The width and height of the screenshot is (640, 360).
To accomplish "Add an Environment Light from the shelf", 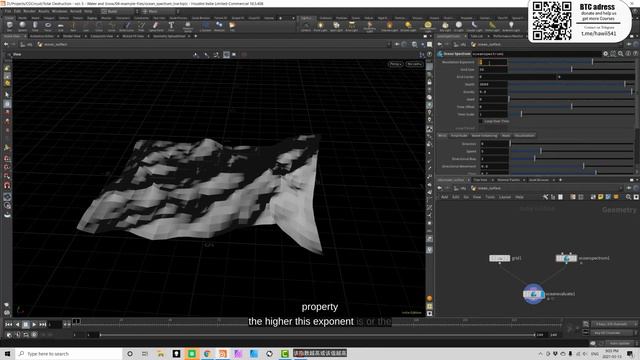I will tap(427, 26).
